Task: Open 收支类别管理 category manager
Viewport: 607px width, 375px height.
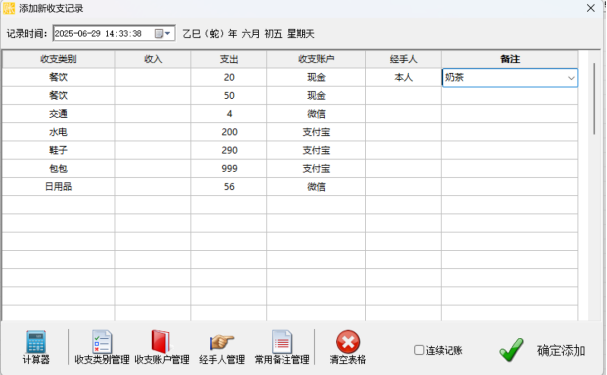Action: (102, 347)
